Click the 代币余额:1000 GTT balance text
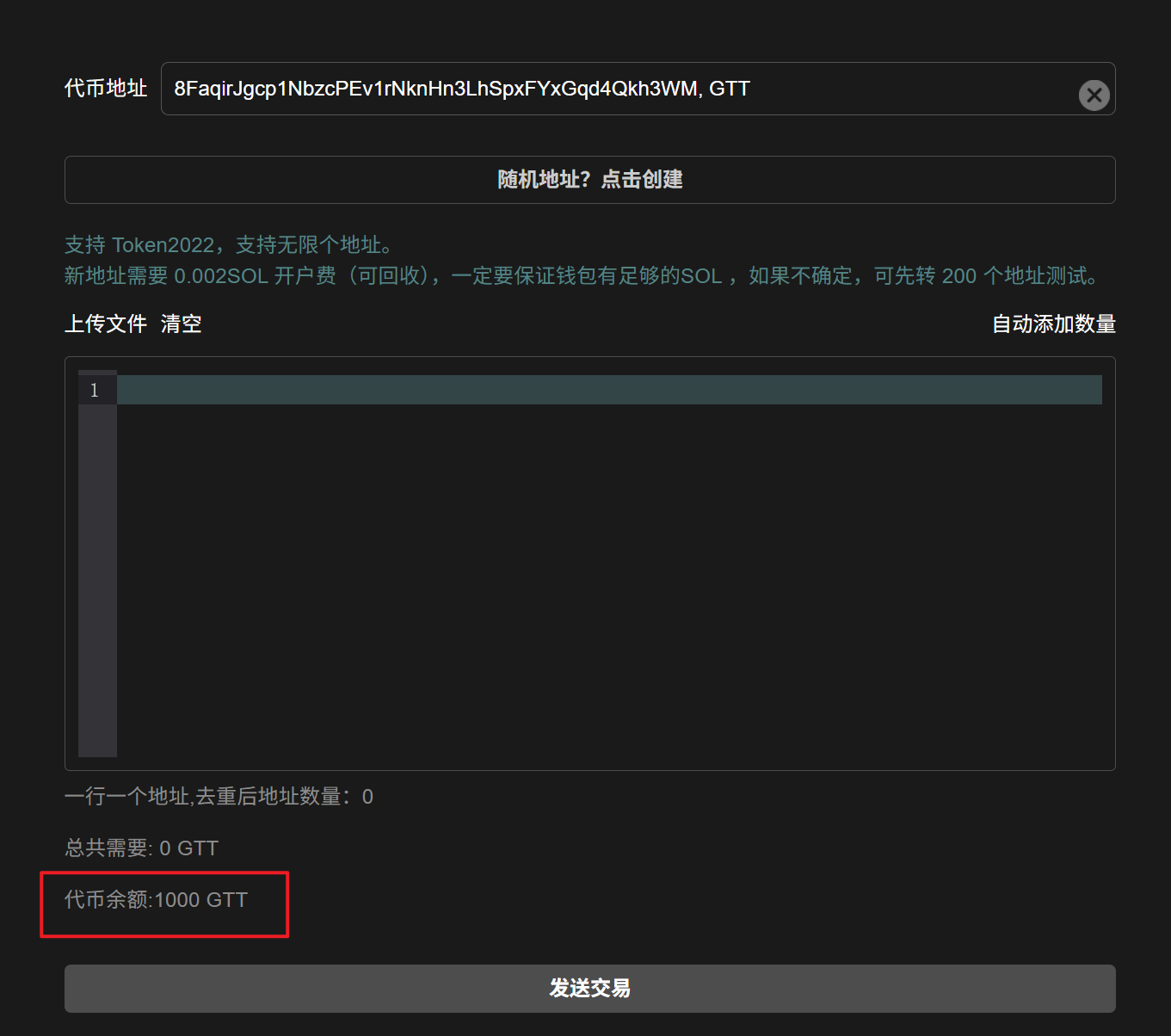This screenshot has width=1171, height=1036. click(x=156, y=900)
